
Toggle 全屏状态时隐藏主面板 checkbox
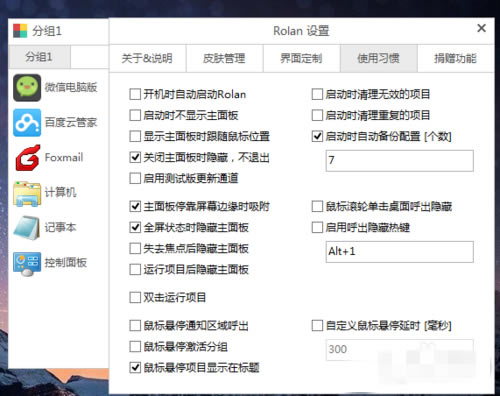click(x=135, y=228)
